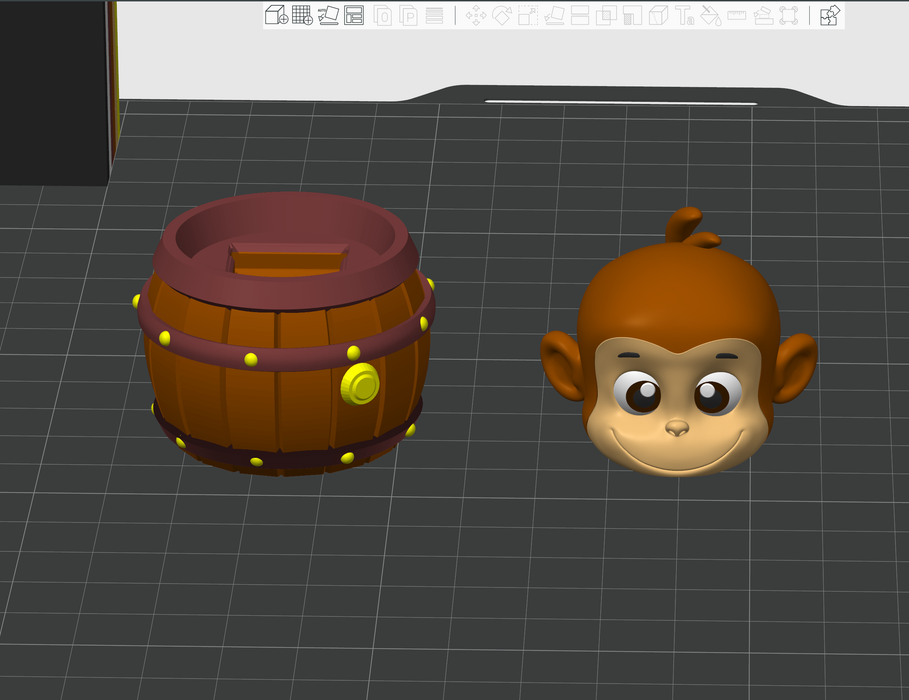Select the Text shape tool
The height and width of the screenshot is (700, 909).
(685, 15)
